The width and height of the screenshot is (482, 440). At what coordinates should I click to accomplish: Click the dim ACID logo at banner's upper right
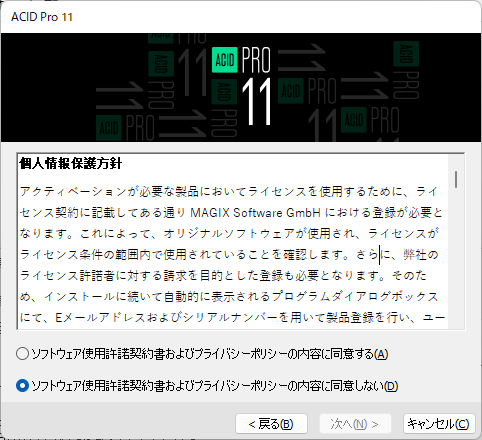click(x=406, y=54)
